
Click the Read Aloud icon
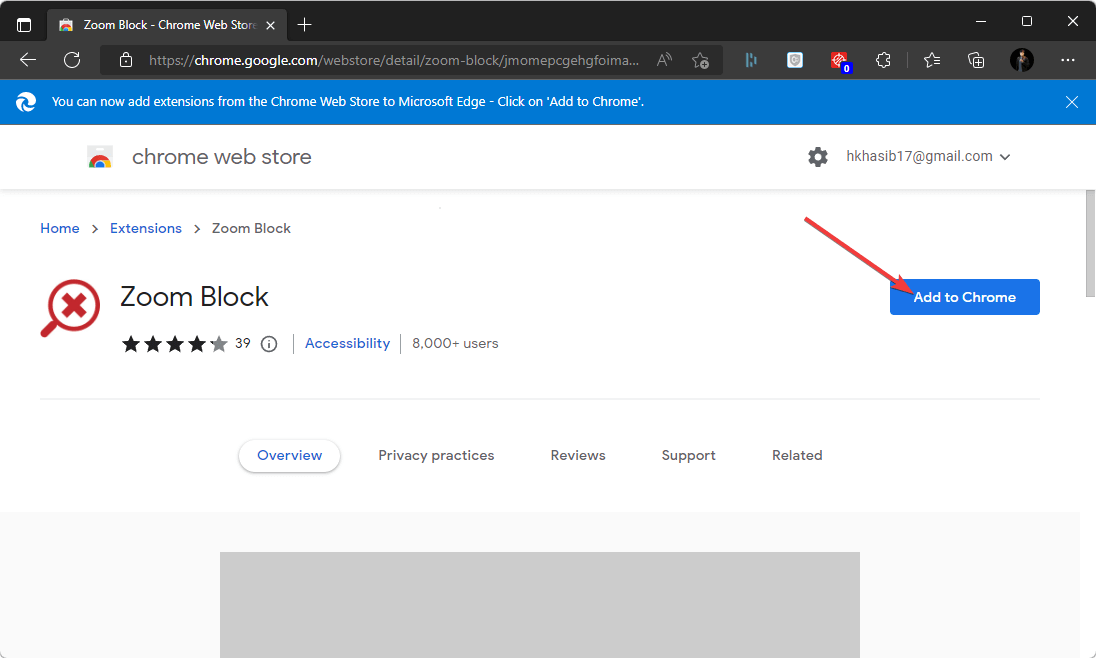click(x=664, y=60)
